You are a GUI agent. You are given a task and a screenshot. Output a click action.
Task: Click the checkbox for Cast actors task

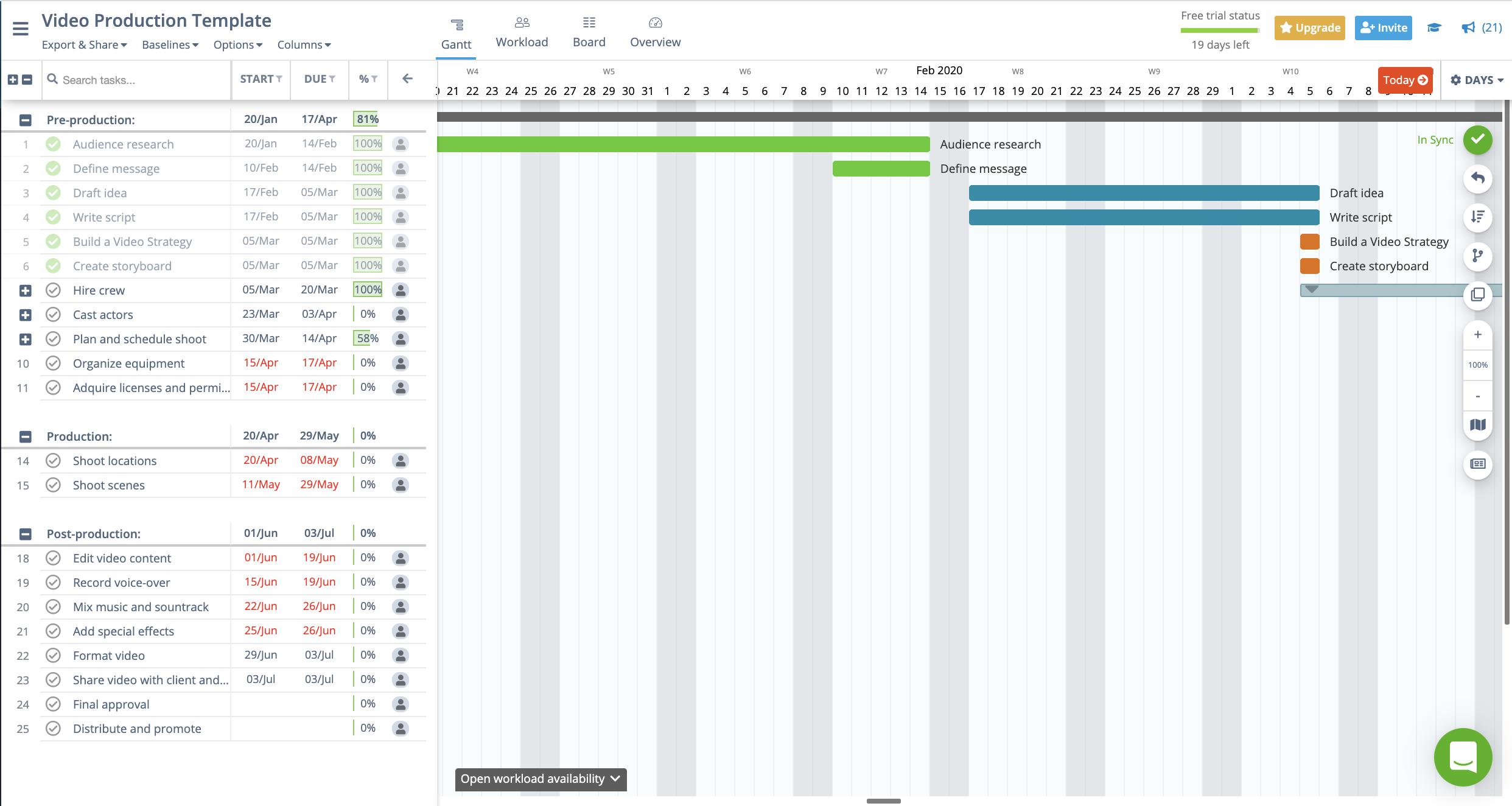coord(53,314)
